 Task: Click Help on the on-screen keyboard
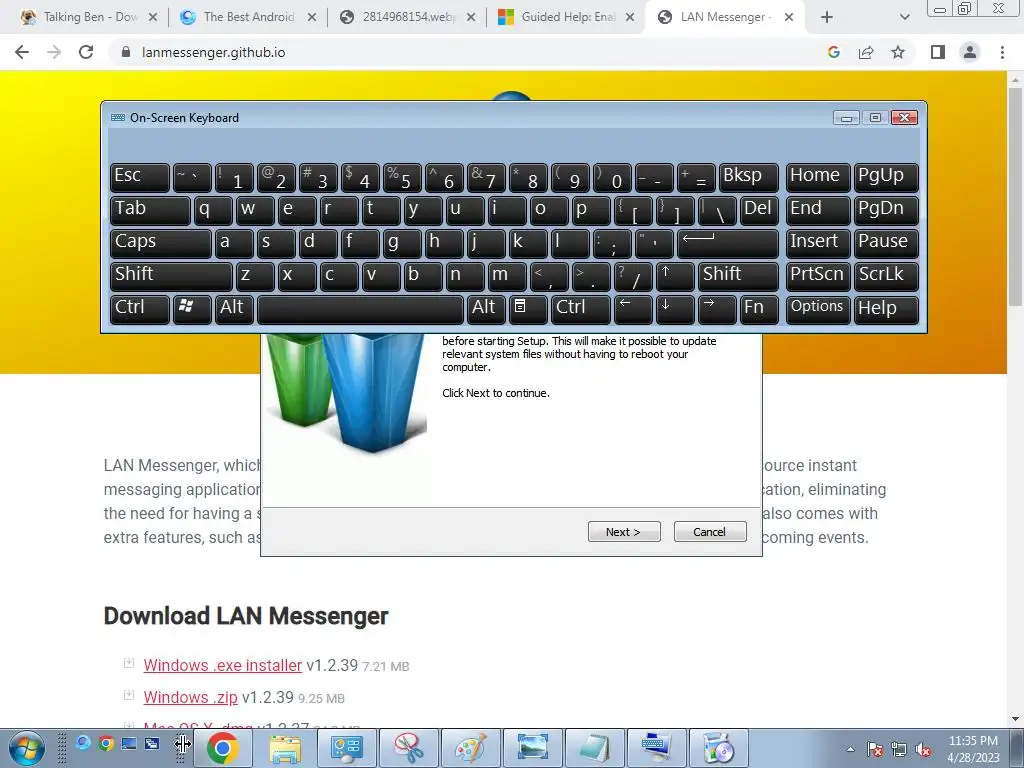[886, 308]
